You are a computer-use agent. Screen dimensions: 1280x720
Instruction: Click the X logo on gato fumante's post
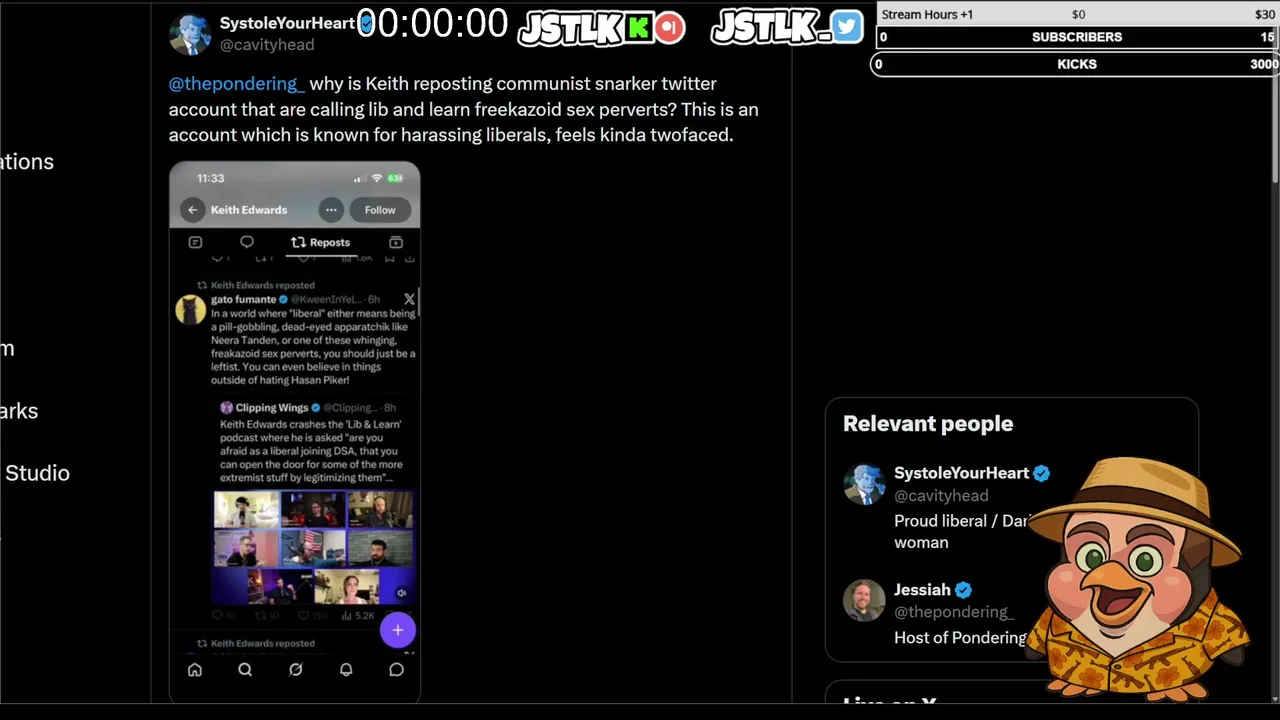coord(409,299)
